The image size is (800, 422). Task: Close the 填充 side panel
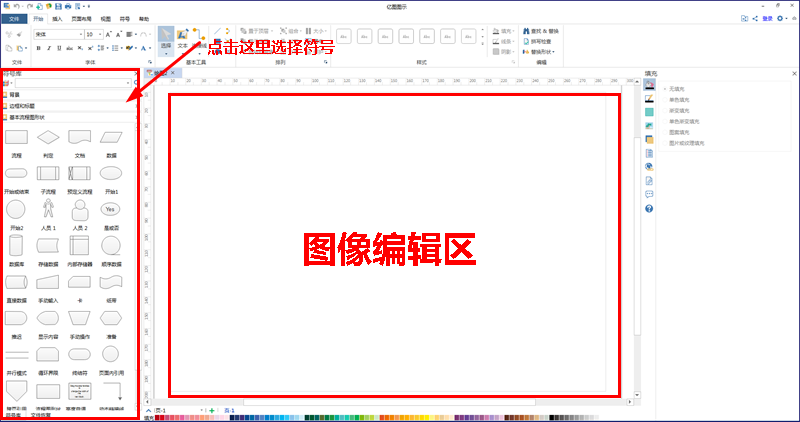pyautogui.click(x=794, y=73)
